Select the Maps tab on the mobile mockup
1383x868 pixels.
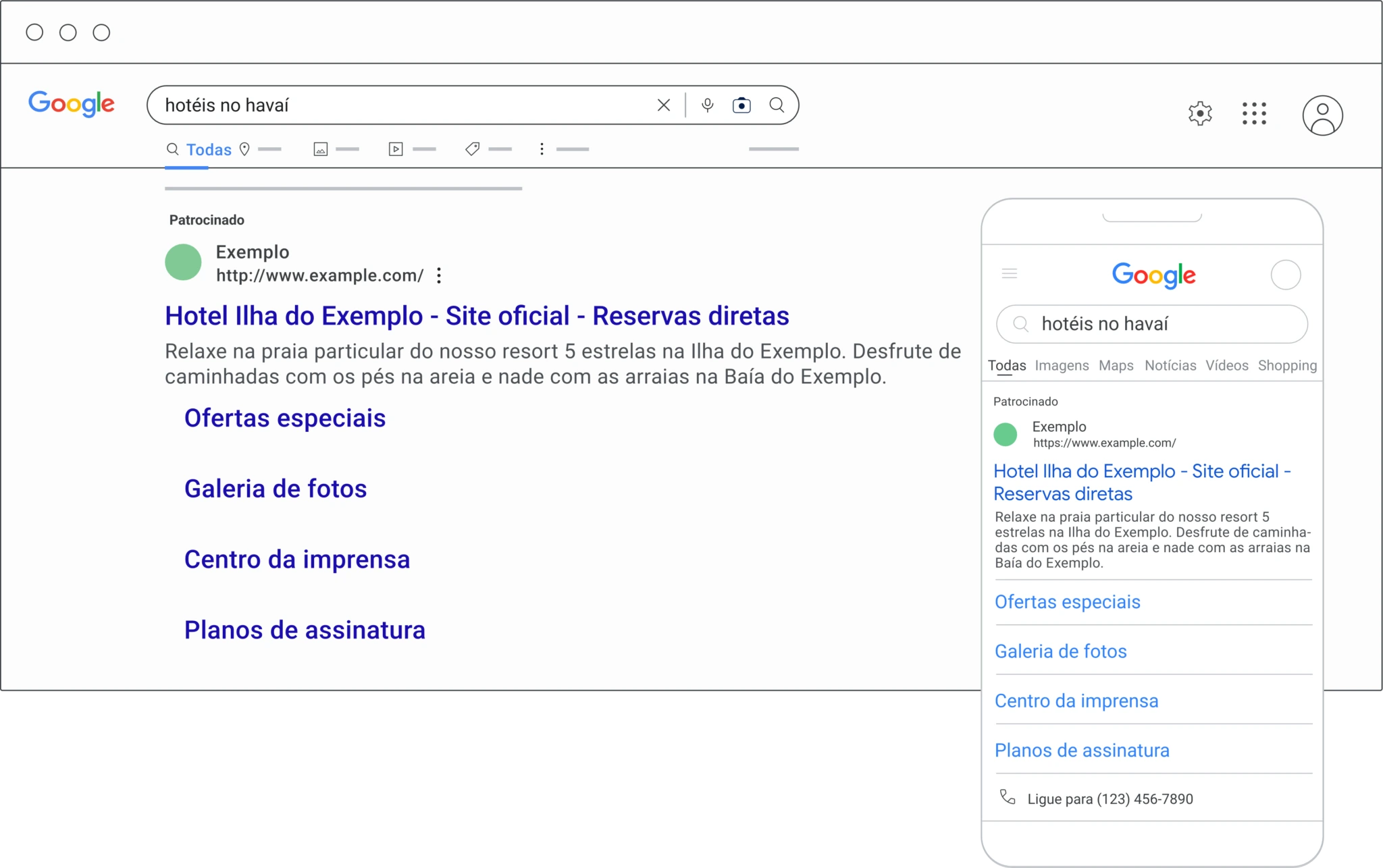tap(1116, 365)
